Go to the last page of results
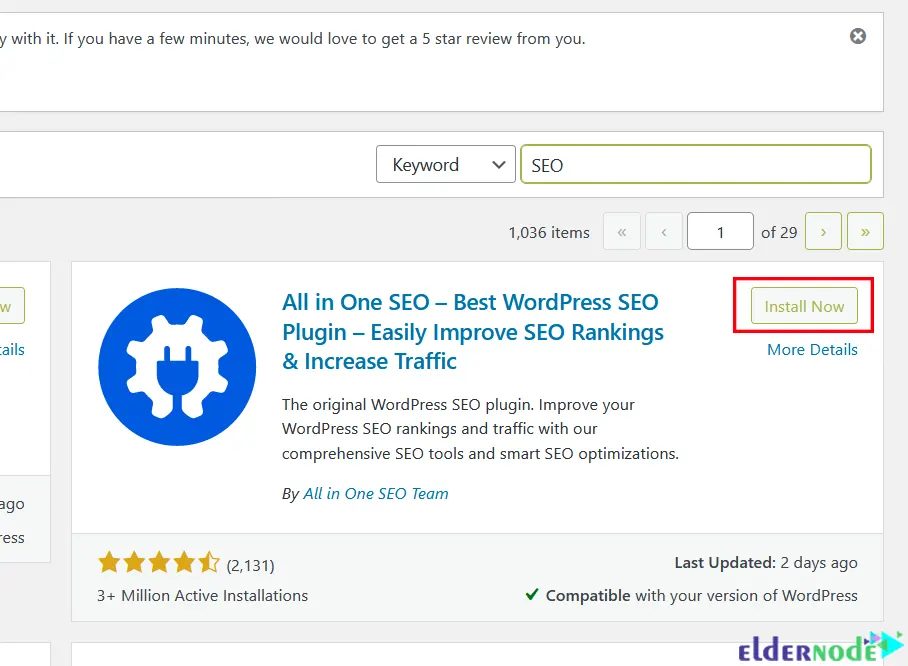Viewport: 908px width, 666px height. 865,231
